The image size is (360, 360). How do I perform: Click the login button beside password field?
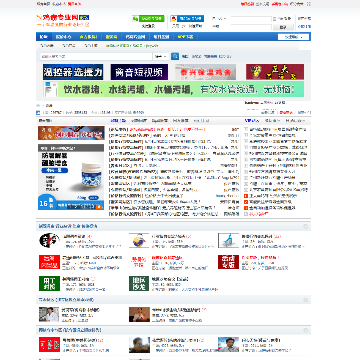pos(283,27)
